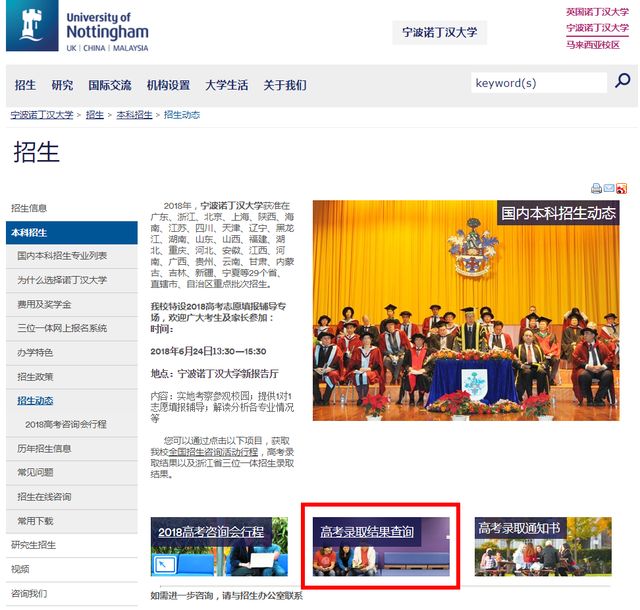The height and width of the screenshot is (610, 640).
Task: Select the highlighted 本科招生 sidebar item
Action: pos(72,233)
